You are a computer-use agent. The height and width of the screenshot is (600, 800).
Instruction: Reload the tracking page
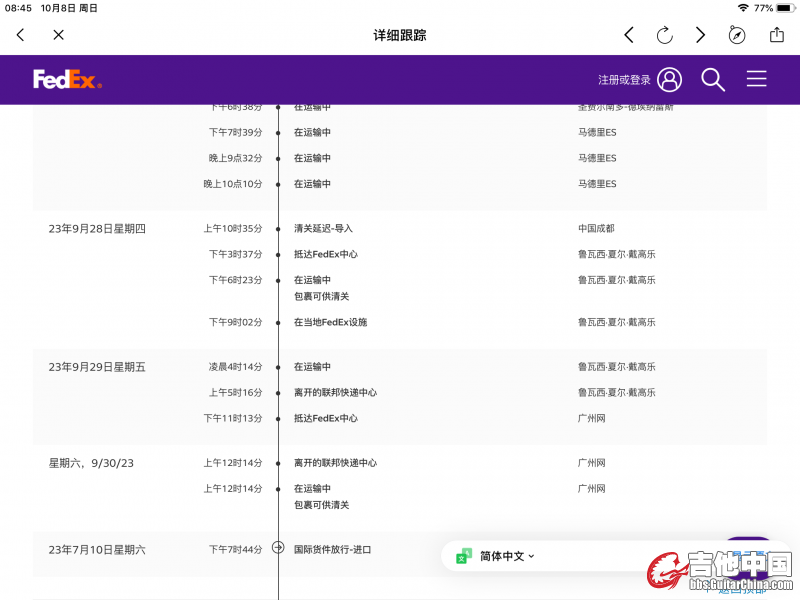[665, 35]
